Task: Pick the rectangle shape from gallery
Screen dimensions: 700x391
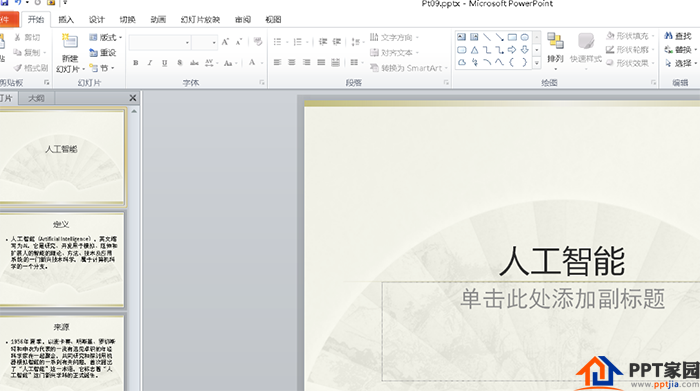Action: 512,37
